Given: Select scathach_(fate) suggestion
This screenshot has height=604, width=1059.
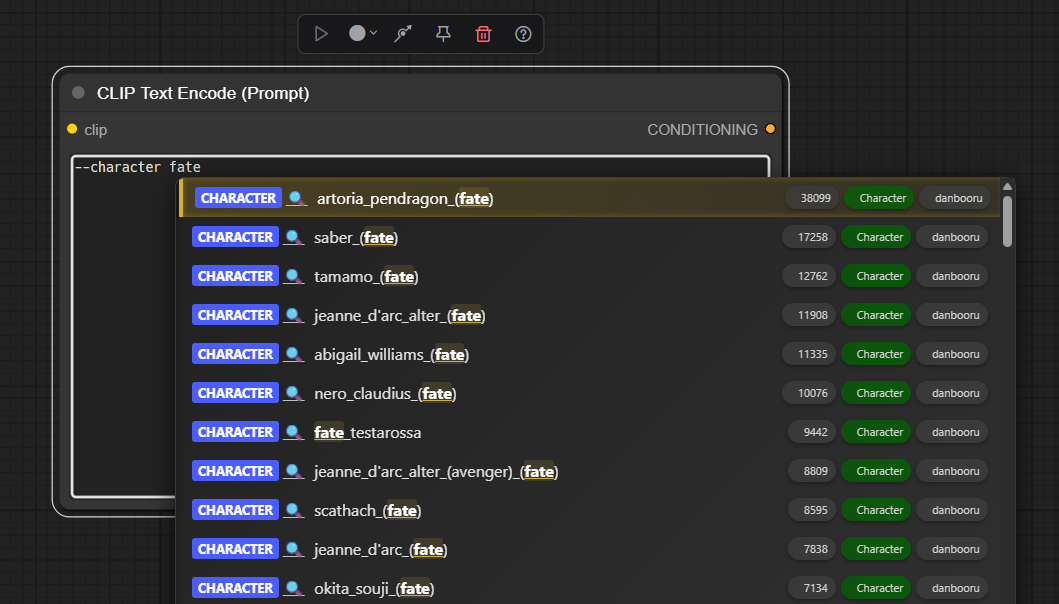Looking at the screenshot, I should pyautogui.click(x=589, y=510).
